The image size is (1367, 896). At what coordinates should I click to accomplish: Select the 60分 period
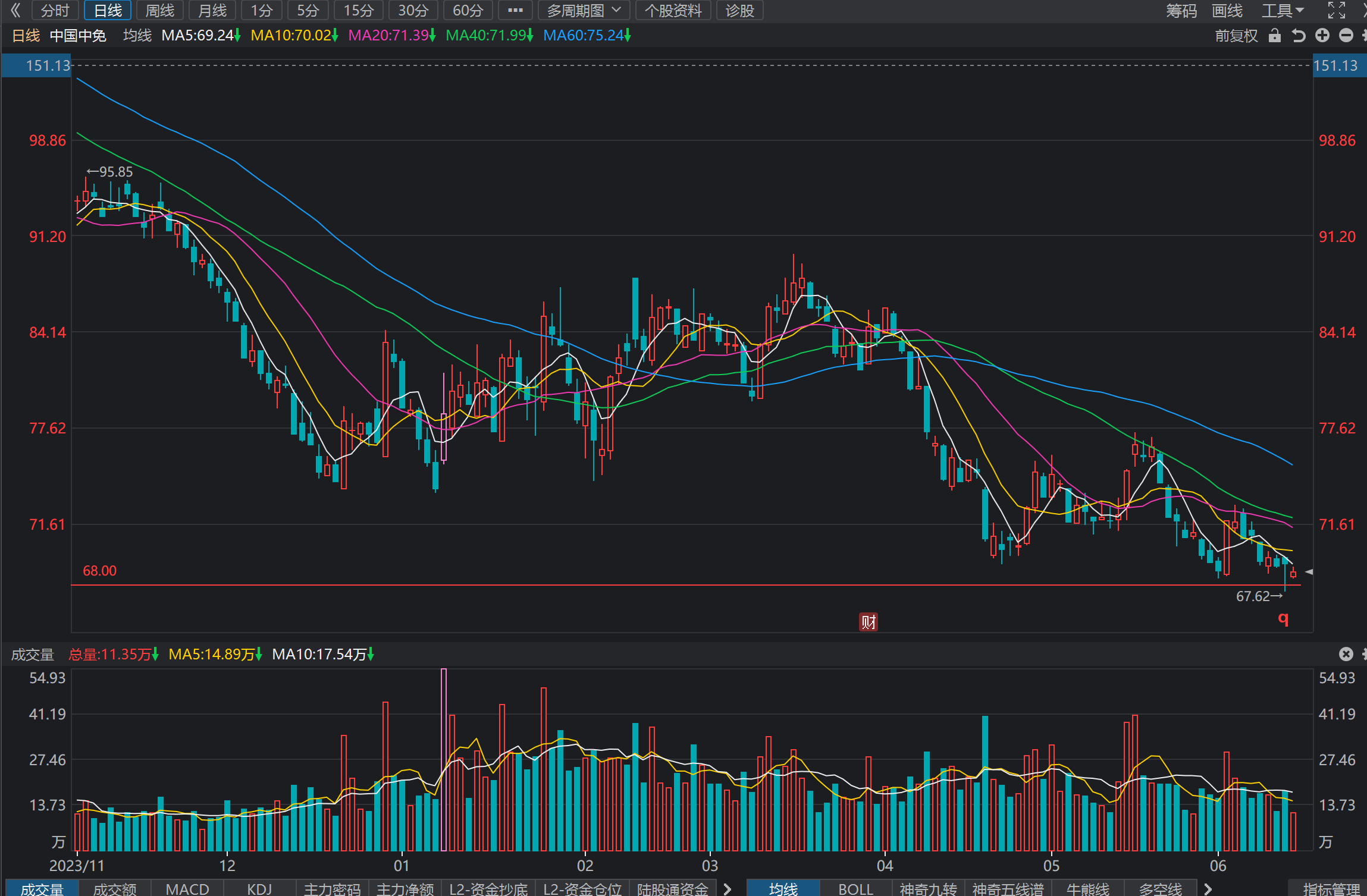click(x=468, y=10)
